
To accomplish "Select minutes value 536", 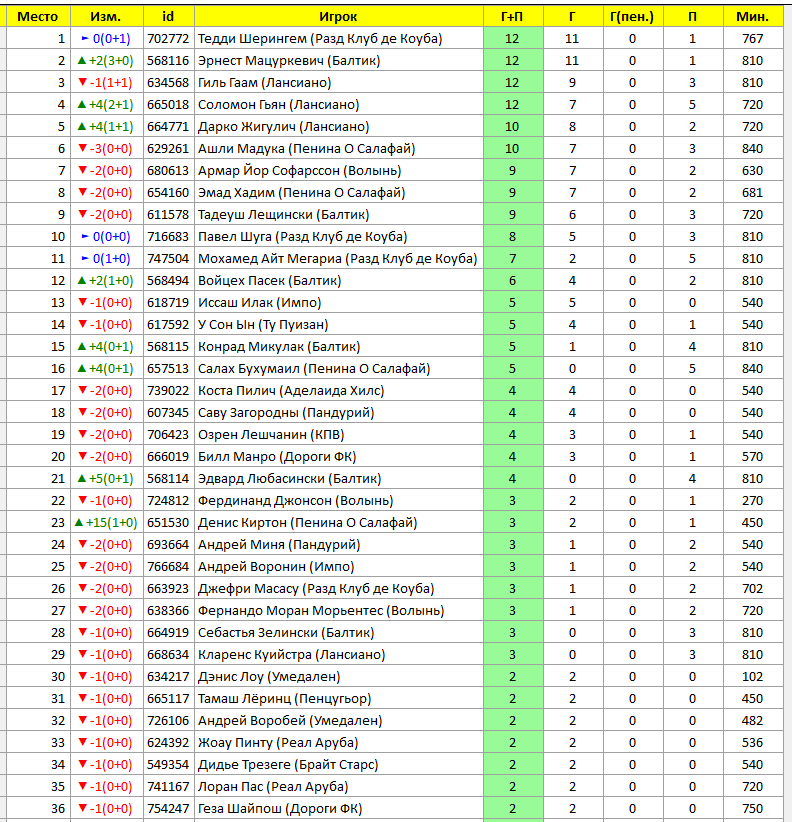I will [753, 743].
